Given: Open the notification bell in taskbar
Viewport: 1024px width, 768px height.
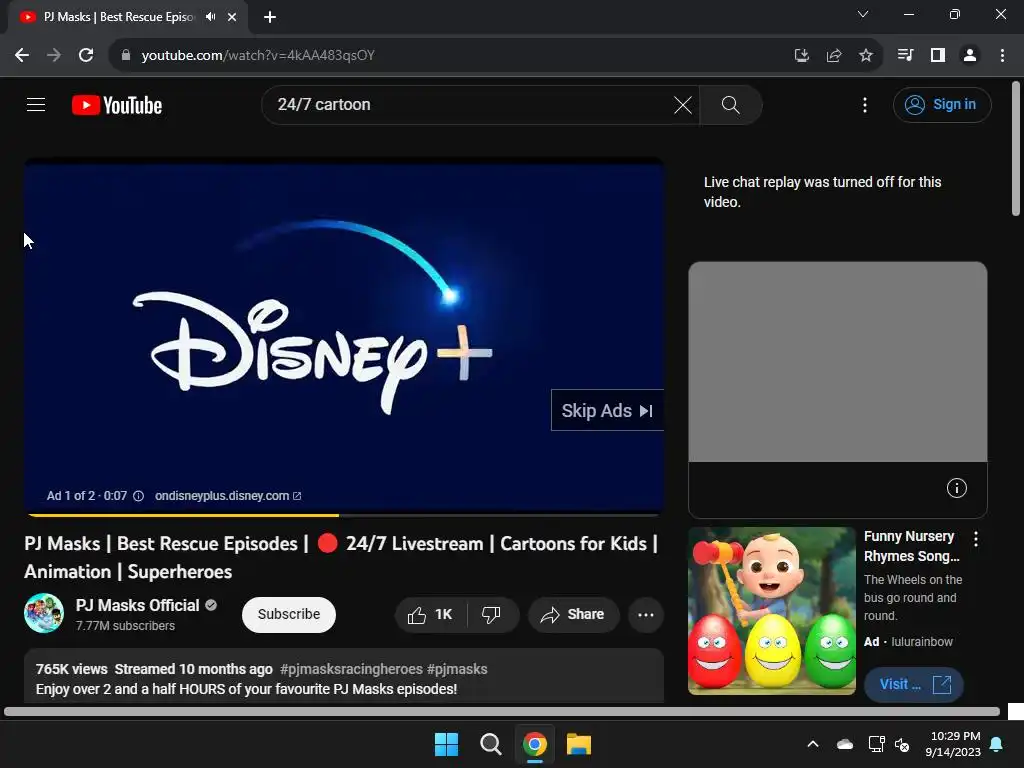Looking at the screenshot, I should (x=997, y=744).
